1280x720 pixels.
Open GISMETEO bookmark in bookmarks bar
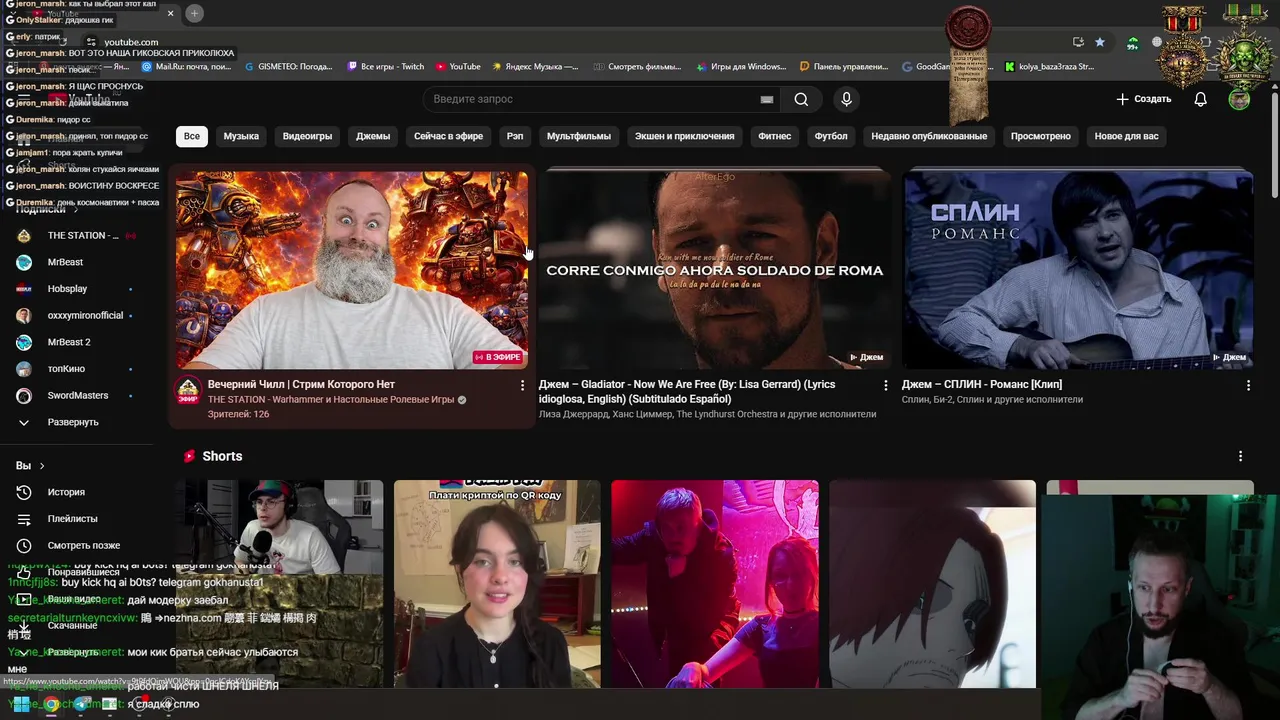[289, 67]
